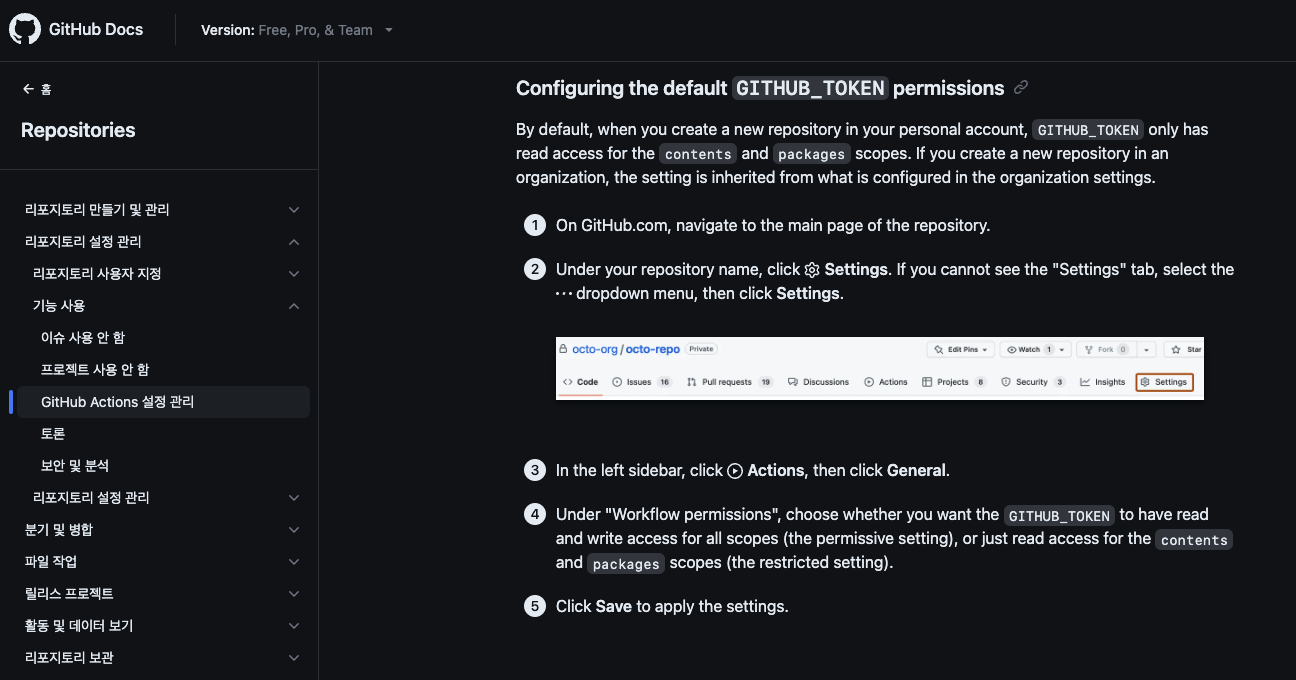Click the heading permalink chain icon

[1021, 88]
